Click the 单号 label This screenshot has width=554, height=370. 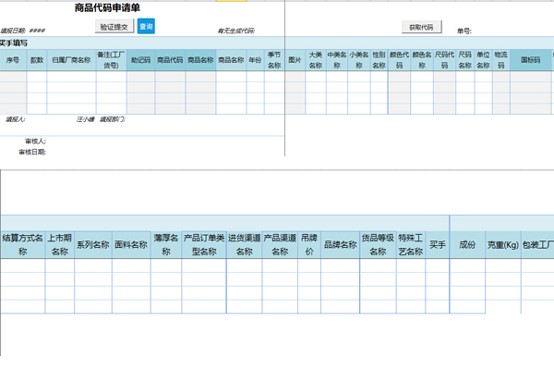(x=464, y=31)
